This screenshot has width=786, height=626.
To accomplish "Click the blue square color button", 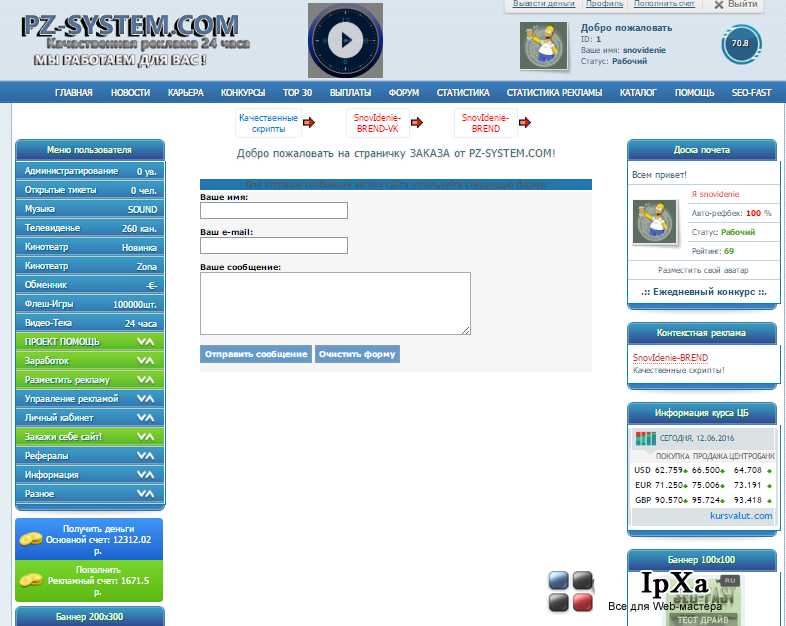I will pos(558,580).
